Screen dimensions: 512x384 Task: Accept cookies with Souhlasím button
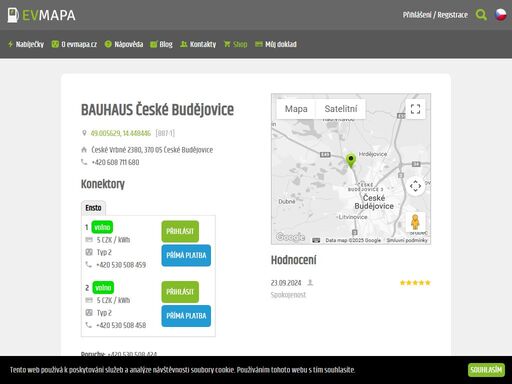pos(486,370)
